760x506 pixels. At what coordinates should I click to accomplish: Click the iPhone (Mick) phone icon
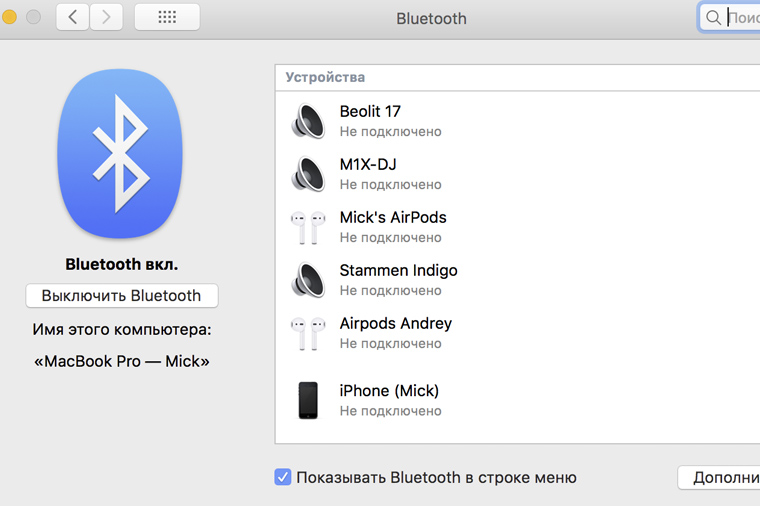point(308,400)
